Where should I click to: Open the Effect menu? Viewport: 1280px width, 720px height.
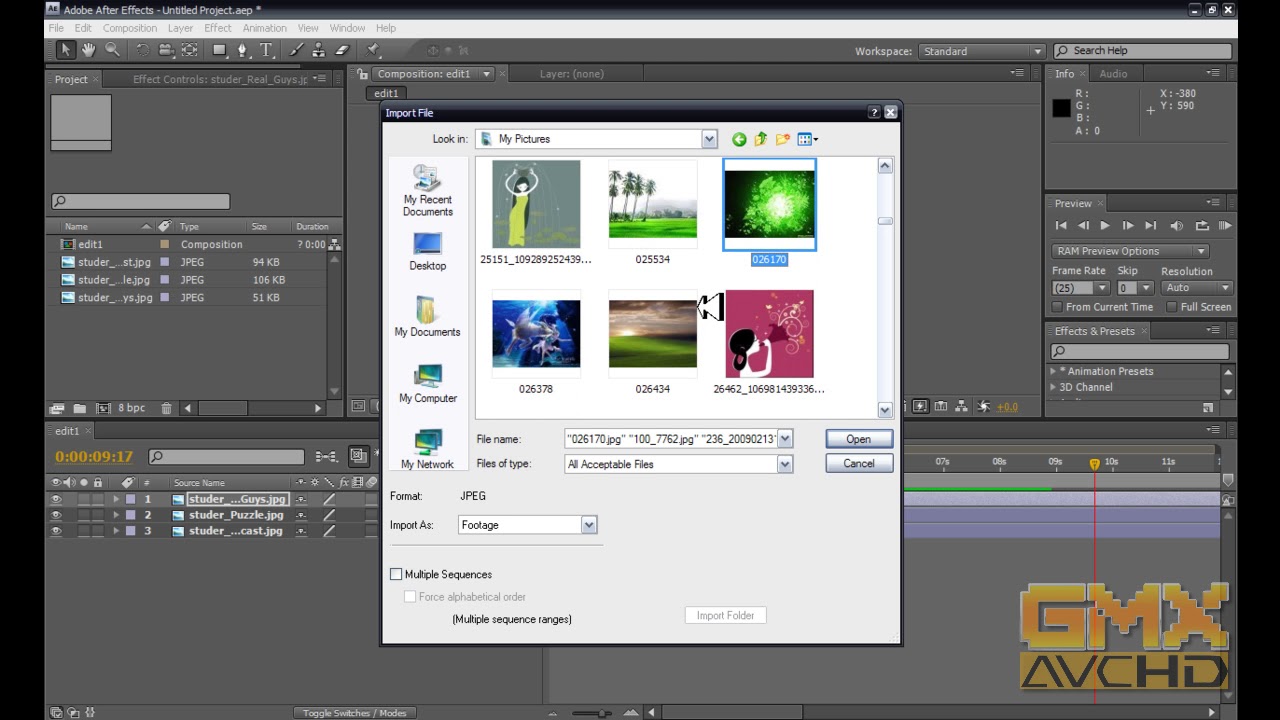click(x=218, y=28)
